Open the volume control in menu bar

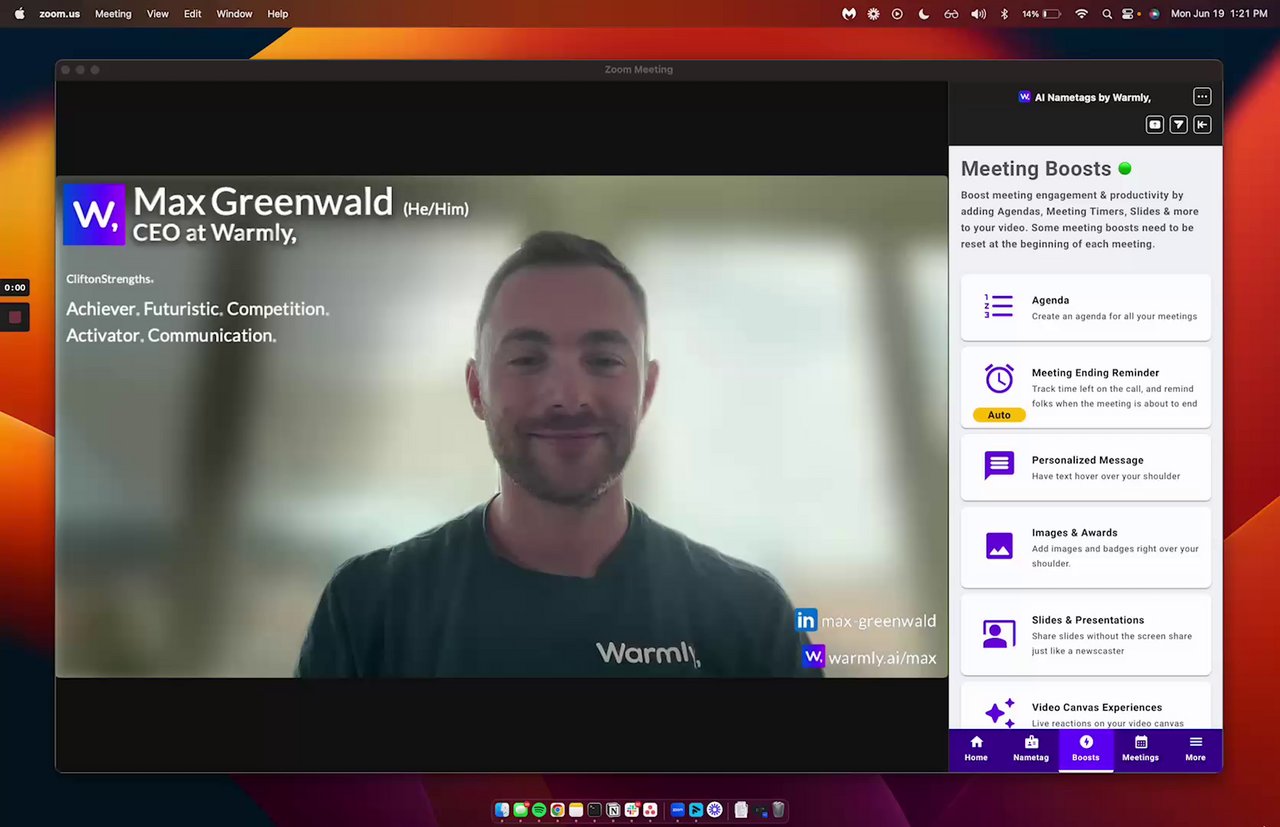(978, 14)
